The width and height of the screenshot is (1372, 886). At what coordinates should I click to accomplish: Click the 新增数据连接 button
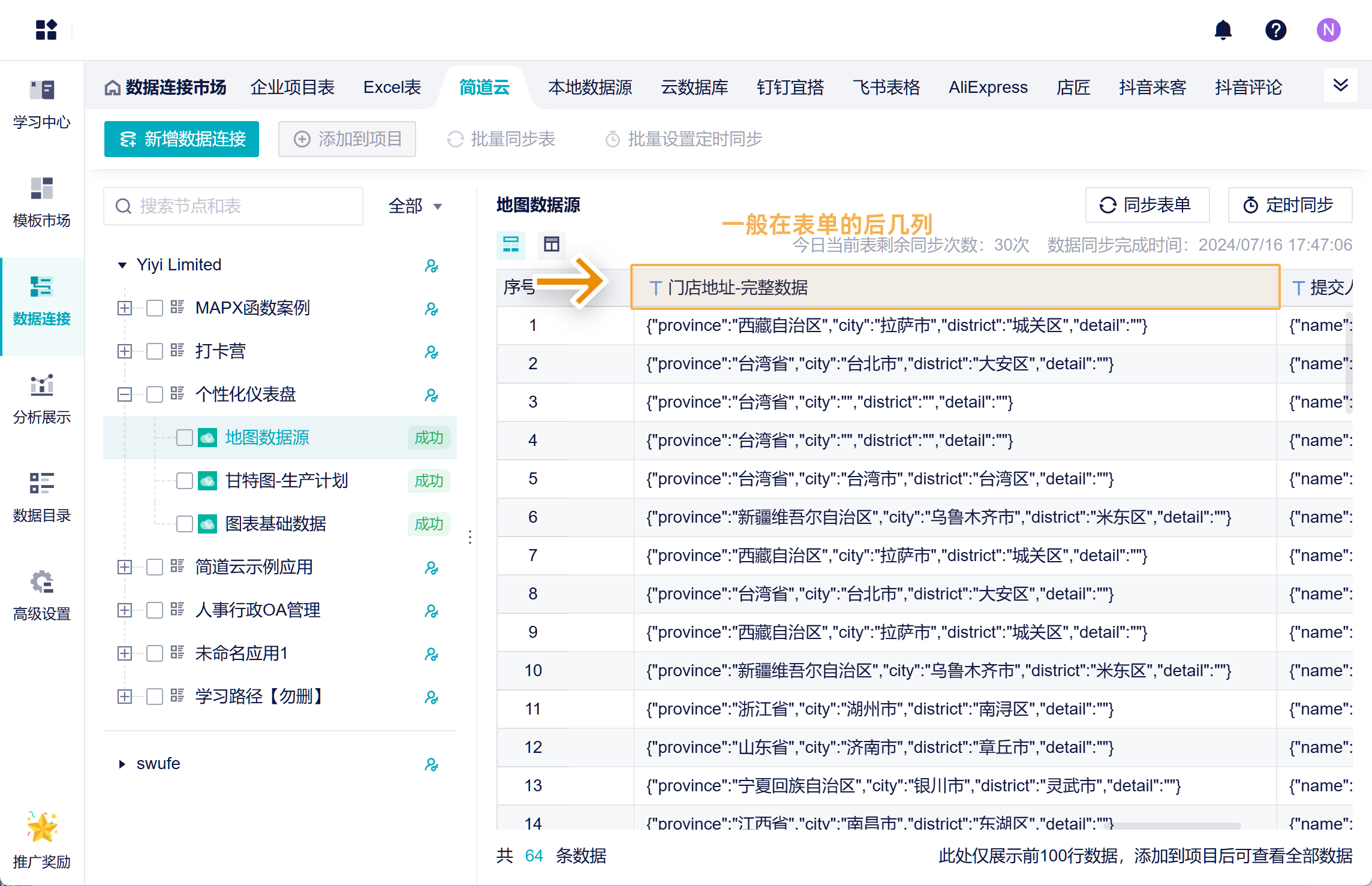(182, 139)
